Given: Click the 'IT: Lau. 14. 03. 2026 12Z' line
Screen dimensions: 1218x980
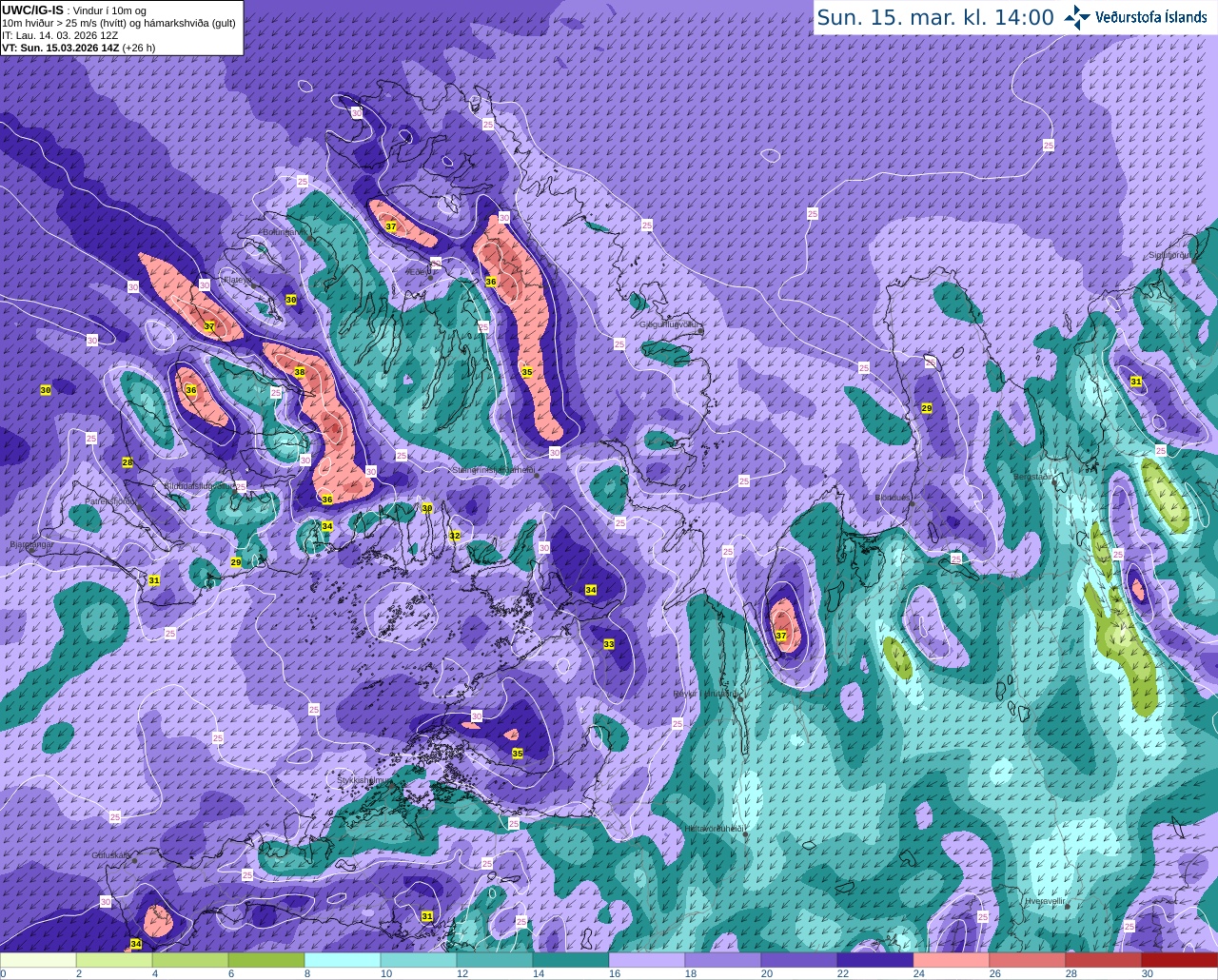Looking at the screenshot, I should (x=60, y=35).
